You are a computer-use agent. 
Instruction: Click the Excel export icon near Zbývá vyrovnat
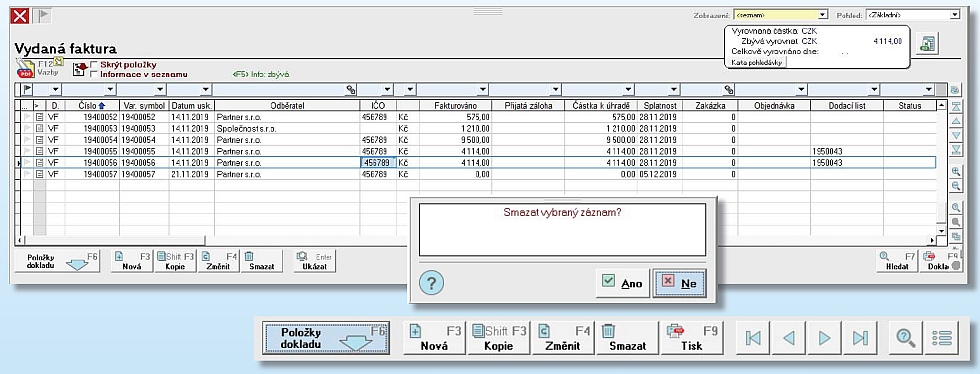click(x=926, y=44)
